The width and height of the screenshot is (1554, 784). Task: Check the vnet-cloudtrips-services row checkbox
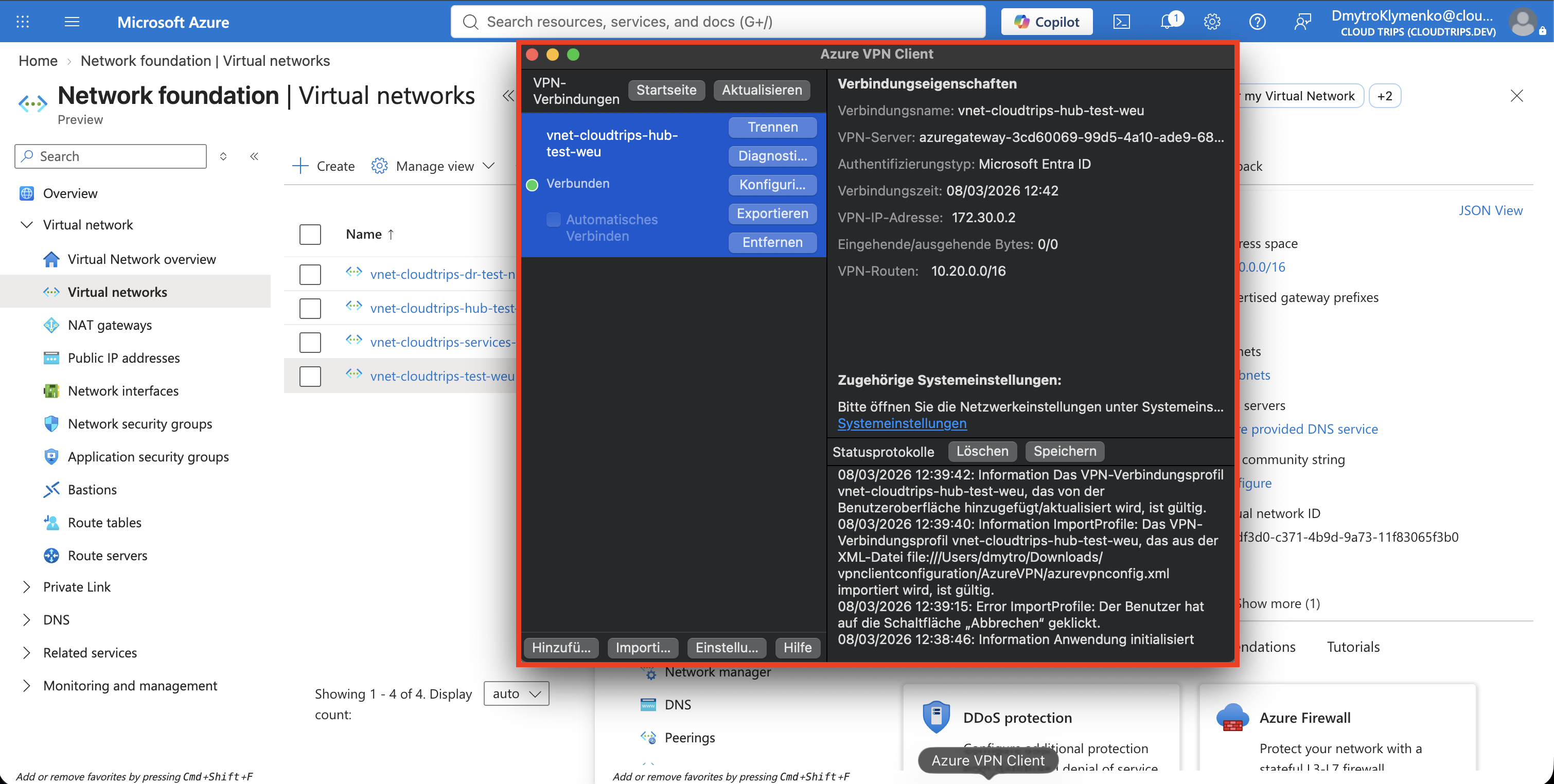click(310, 342)
